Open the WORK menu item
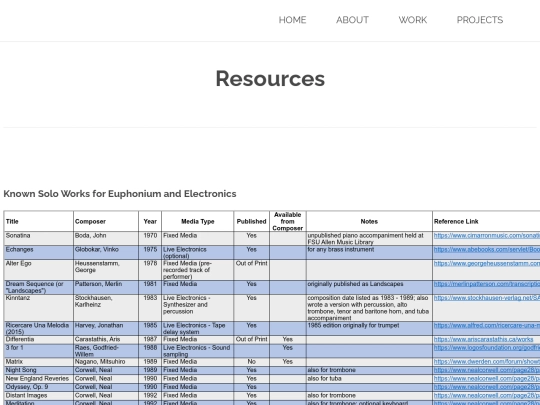 pos(413,20)
